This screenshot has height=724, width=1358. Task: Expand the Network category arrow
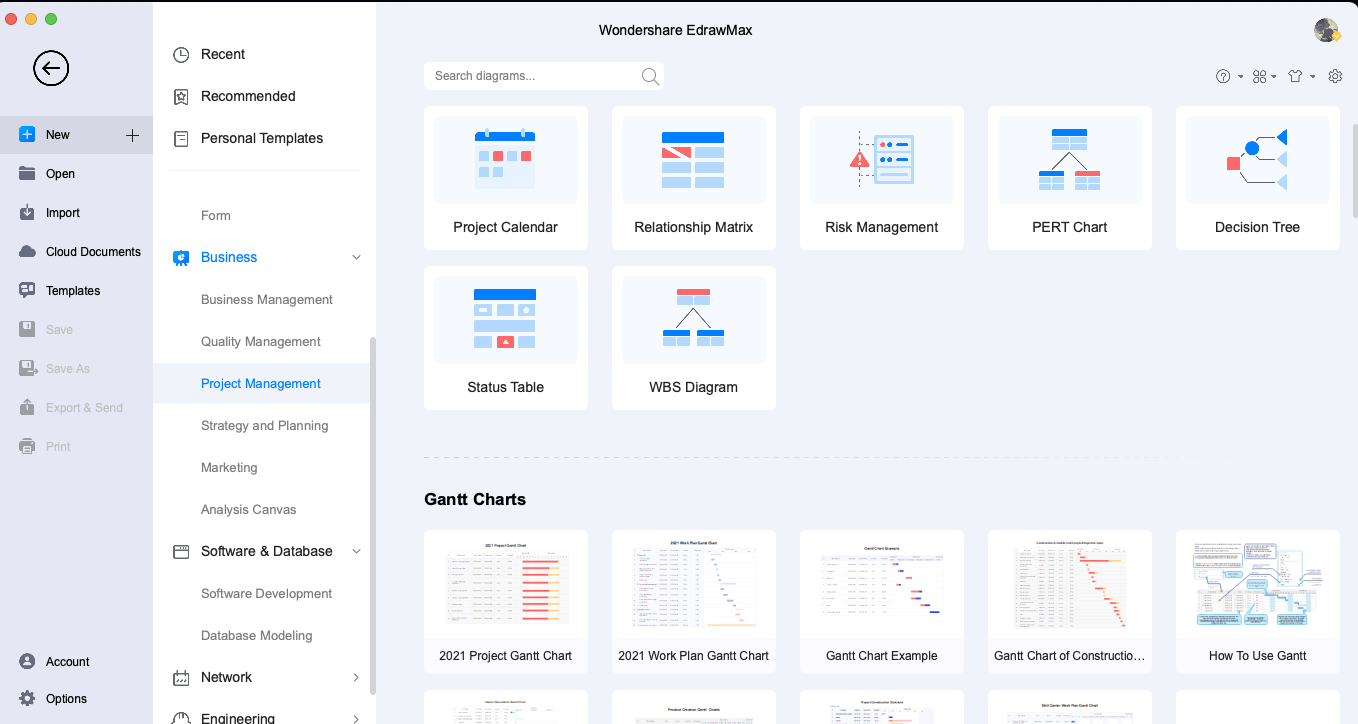[356, 678]
